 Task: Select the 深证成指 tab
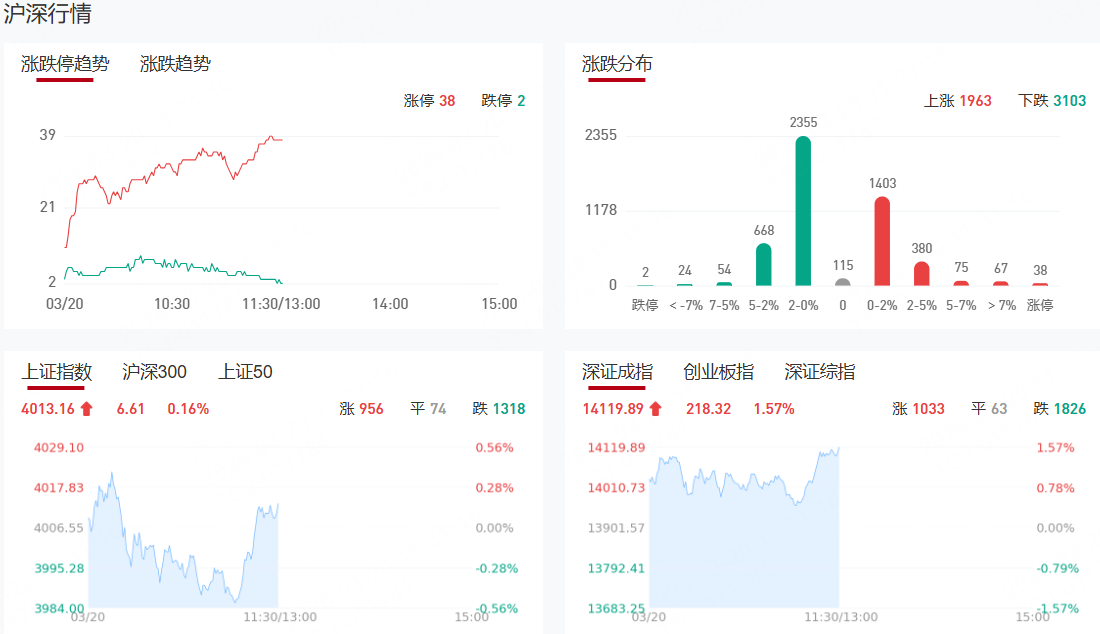[617, 372]
